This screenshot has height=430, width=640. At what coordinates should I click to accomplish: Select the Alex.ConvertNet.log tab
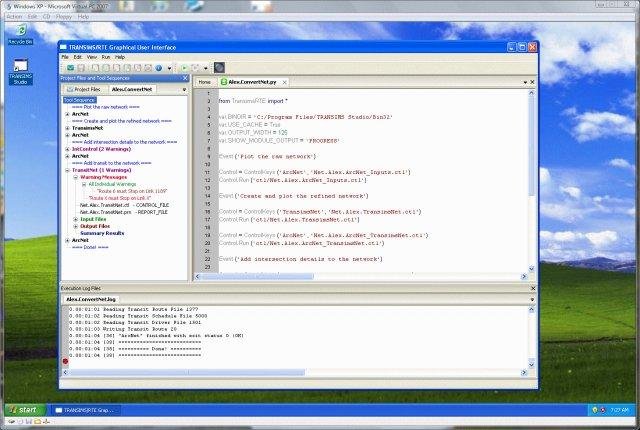pos(91,299)
